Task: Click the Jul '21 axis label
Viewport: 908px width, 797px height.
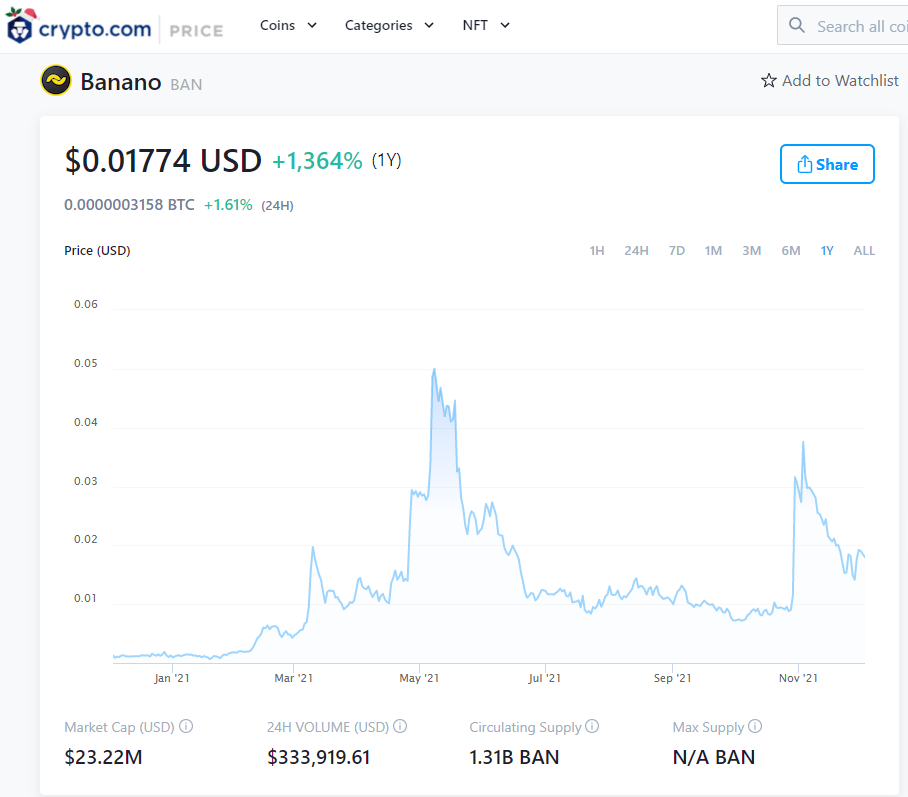Action: (544, 678)
